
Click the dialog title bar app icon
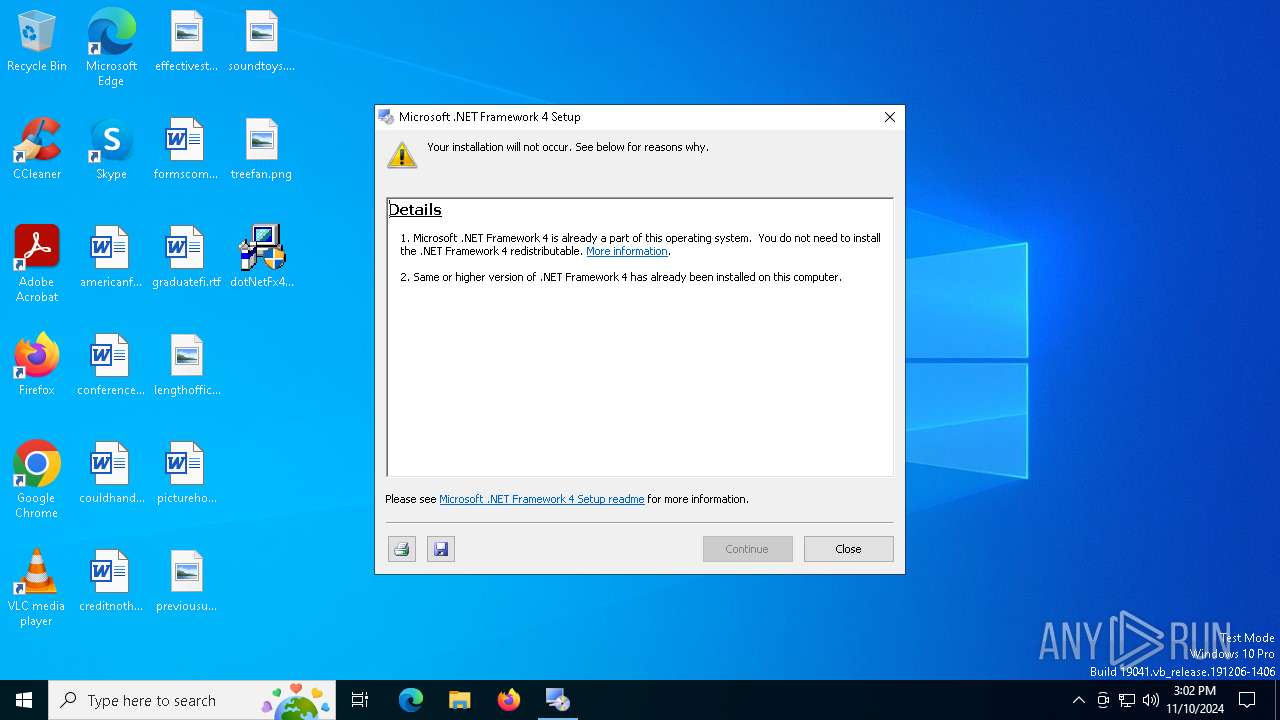point(386,117)
